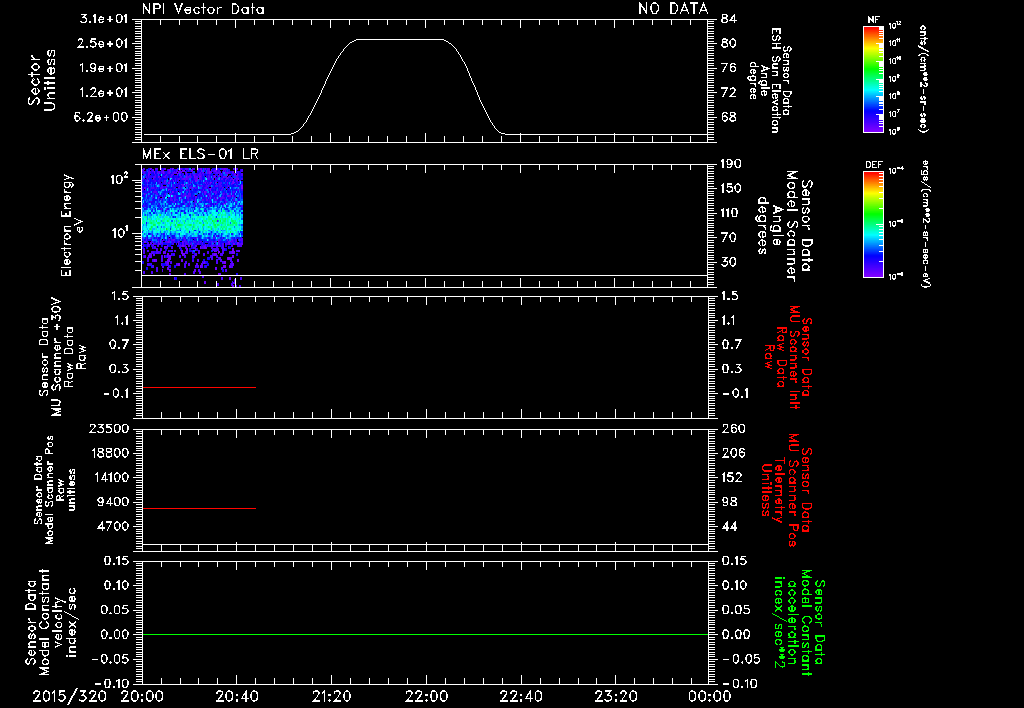Click the "22:40" time axis label
The image size is (1024, 708).
pyautogui.click(x=520, y=697)
